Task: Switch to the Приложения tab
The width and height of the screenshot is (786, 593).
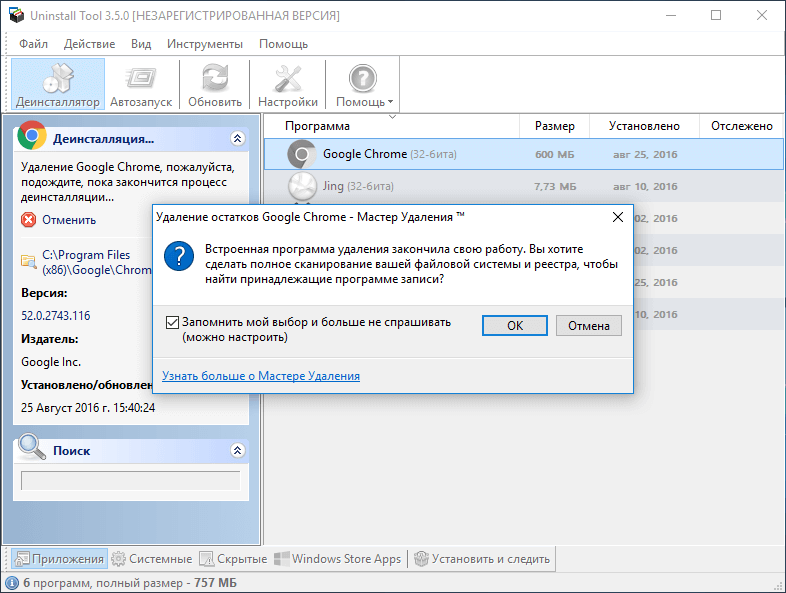Action: click(59, 558)
